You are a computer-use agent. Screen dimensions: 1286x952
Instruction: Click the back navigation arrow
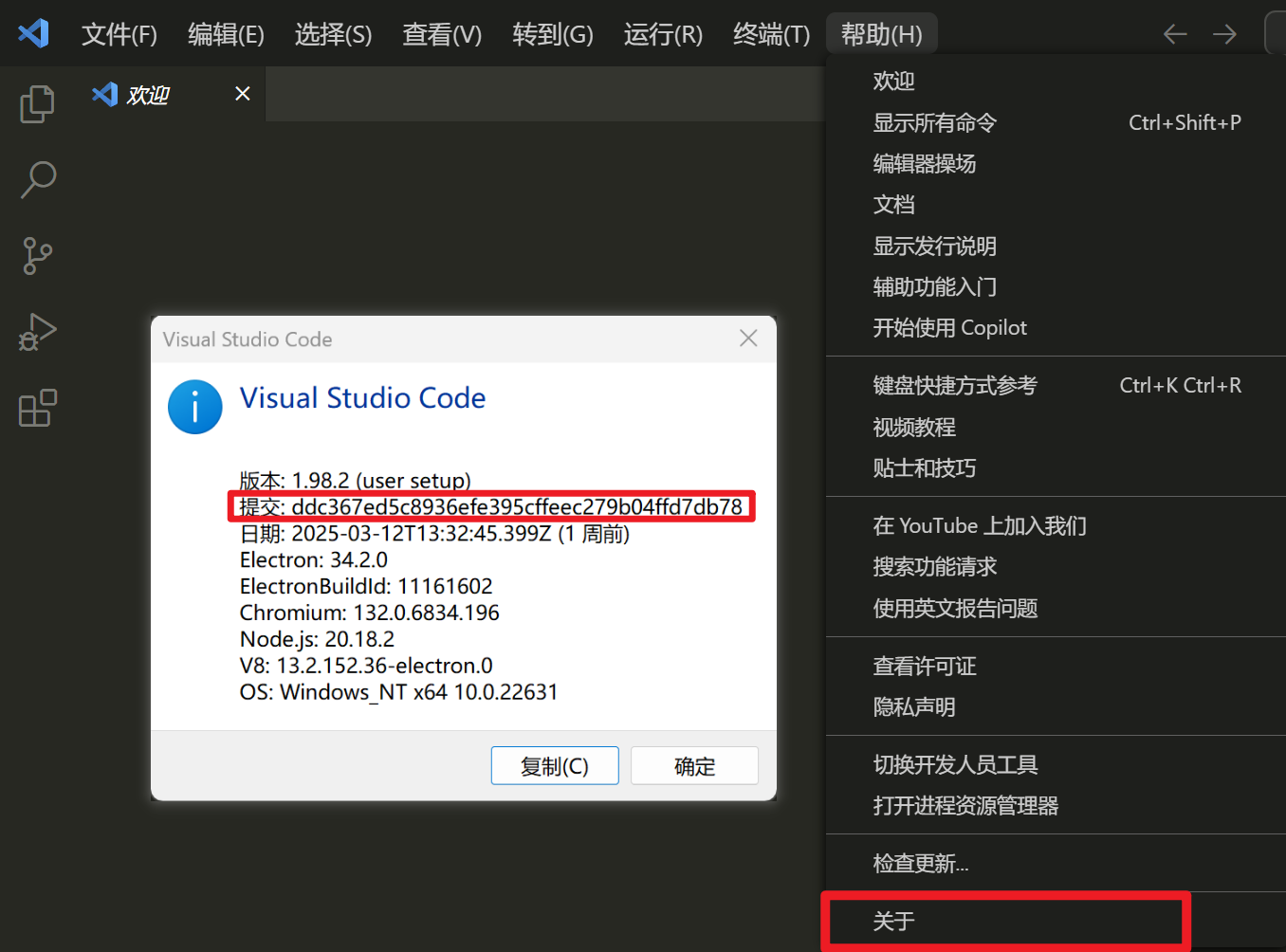click(x=1174, y=33)
